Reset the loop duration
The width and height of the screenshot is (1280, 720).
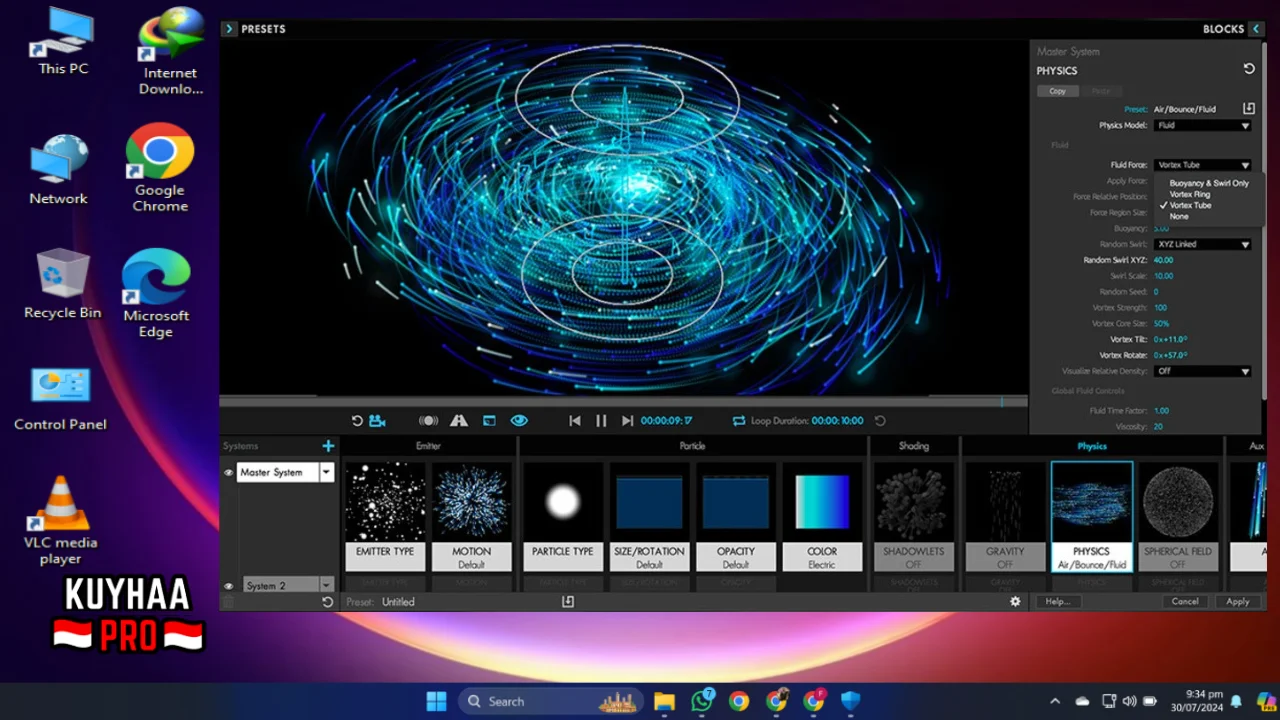(x=880, y=421)
